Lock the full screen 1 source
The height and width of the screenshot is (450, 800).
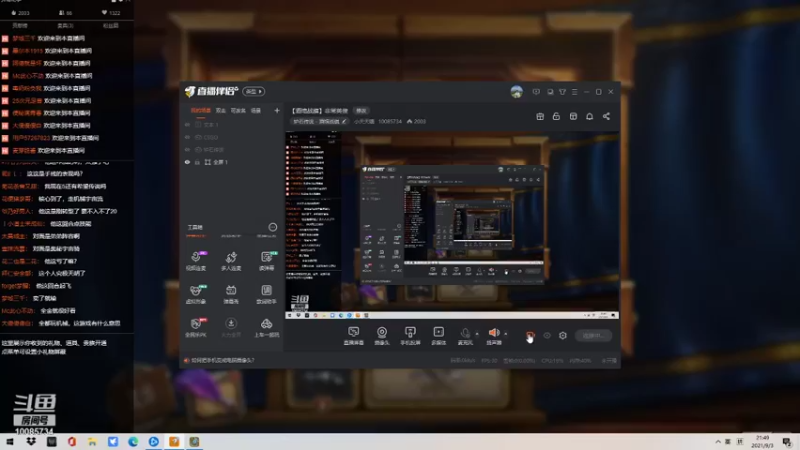coord(197,162)
